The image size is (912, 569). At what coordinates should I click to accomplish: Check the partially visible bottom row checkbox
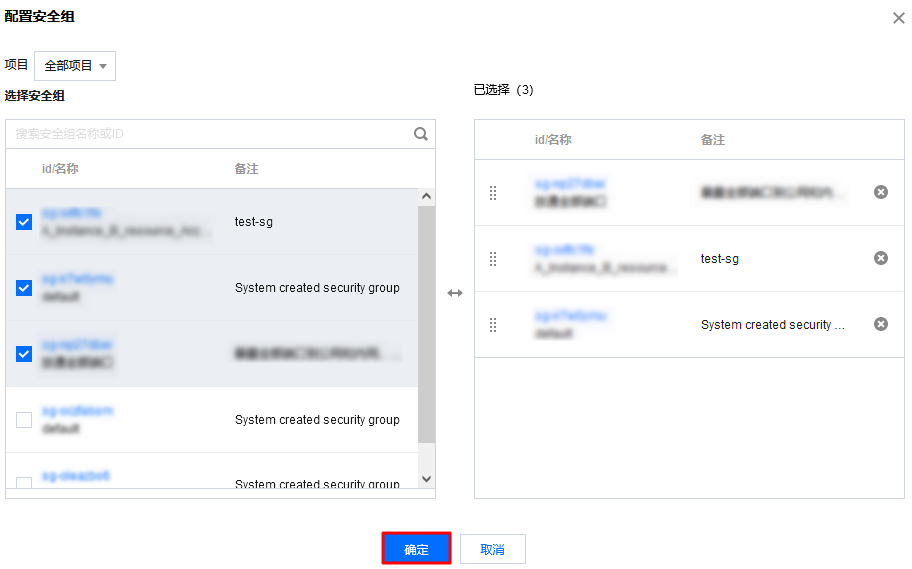tap(24, 483)
